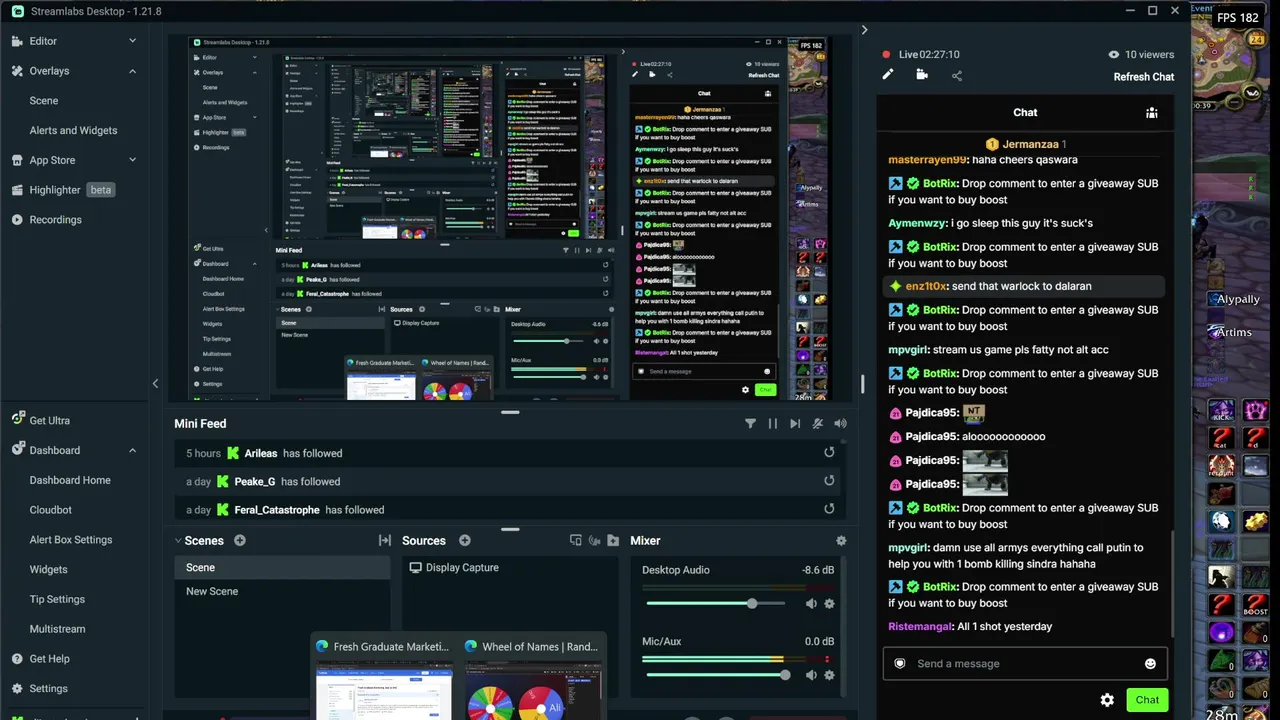This screenshot has width=1280, height=720.
Task: Click the share icon in stream header
Action: click(x=956, y=75)
